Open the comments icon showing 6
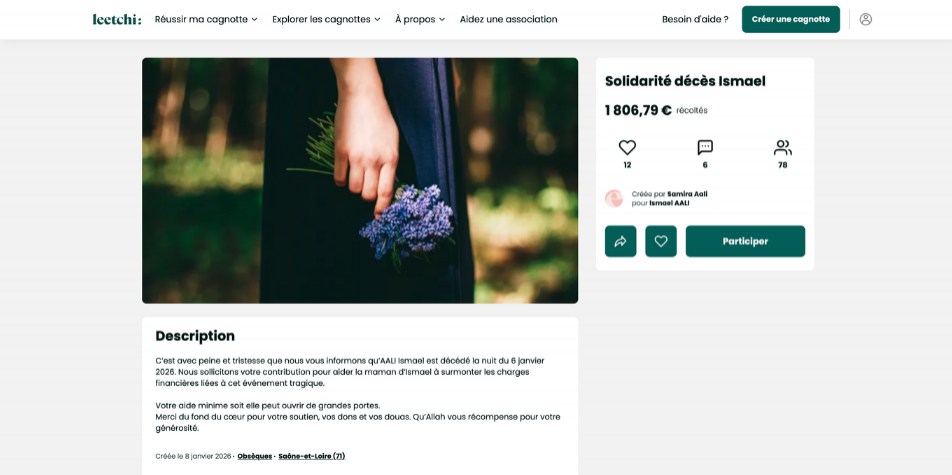Image resolution: width=952 pixels, height=475 pixels. (705, 148)
